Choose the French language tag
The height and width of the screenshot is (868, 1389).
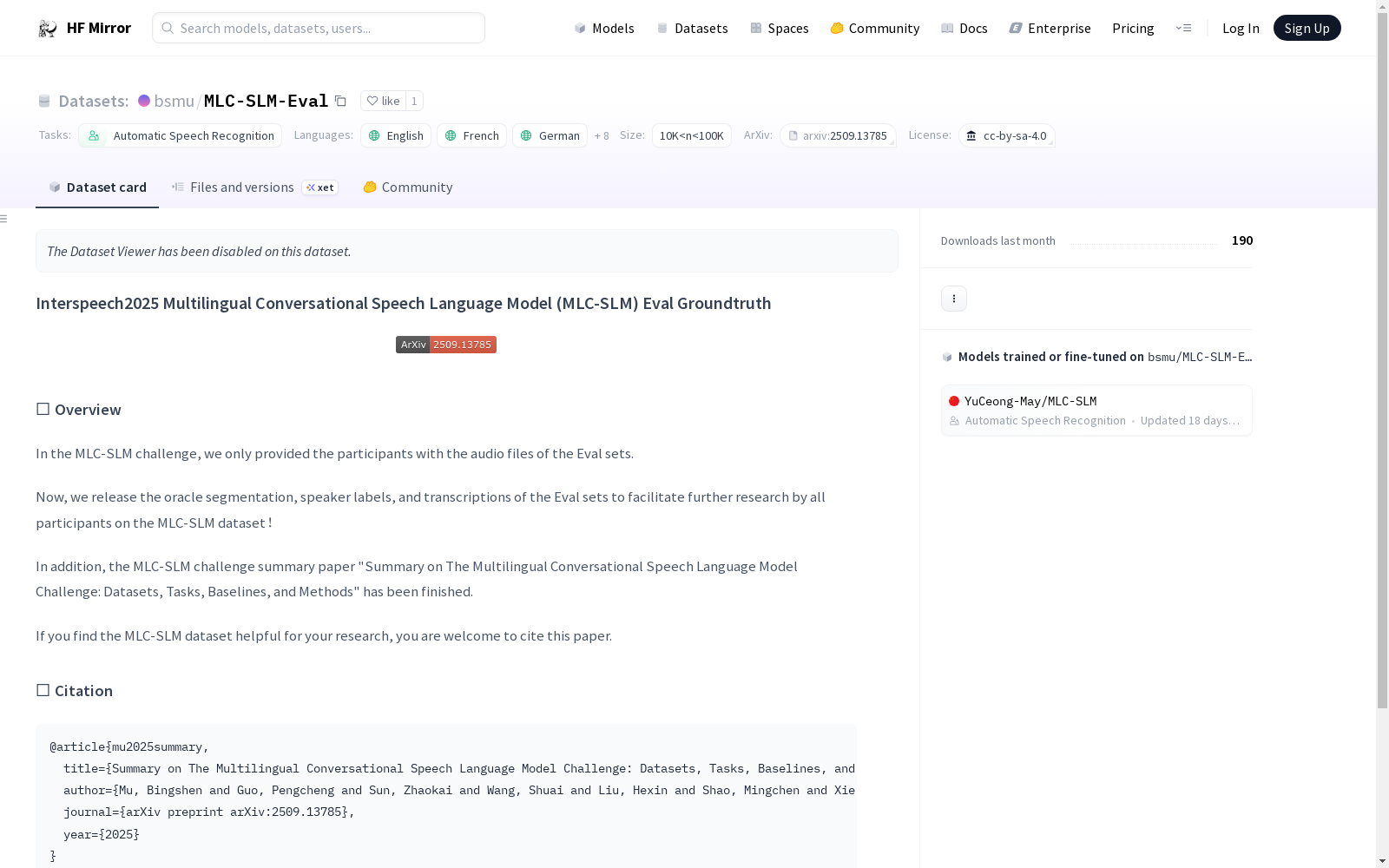tap(471, 135)
